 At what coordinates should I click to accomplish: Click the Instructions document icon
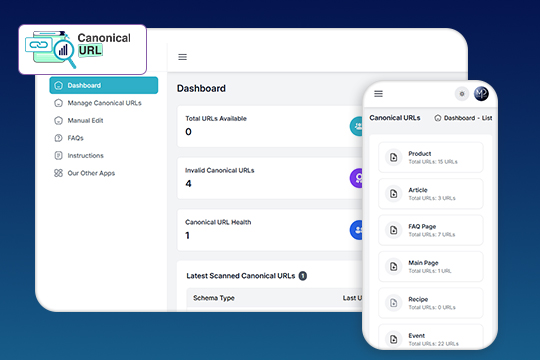(59, 156)
